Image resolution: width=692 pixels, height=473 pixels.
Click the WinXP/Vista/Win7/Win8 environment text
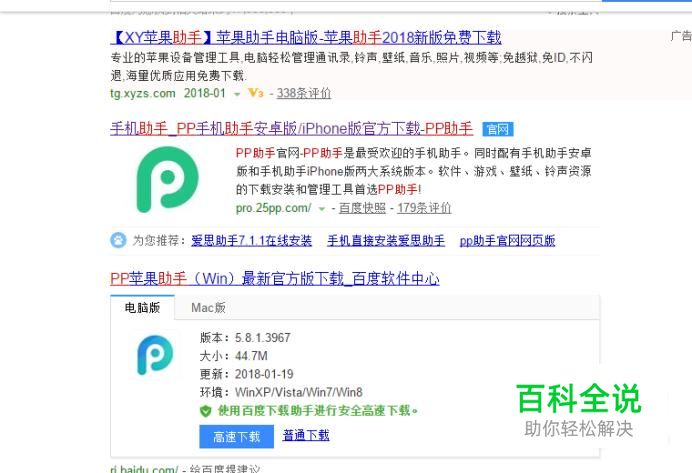298,392
